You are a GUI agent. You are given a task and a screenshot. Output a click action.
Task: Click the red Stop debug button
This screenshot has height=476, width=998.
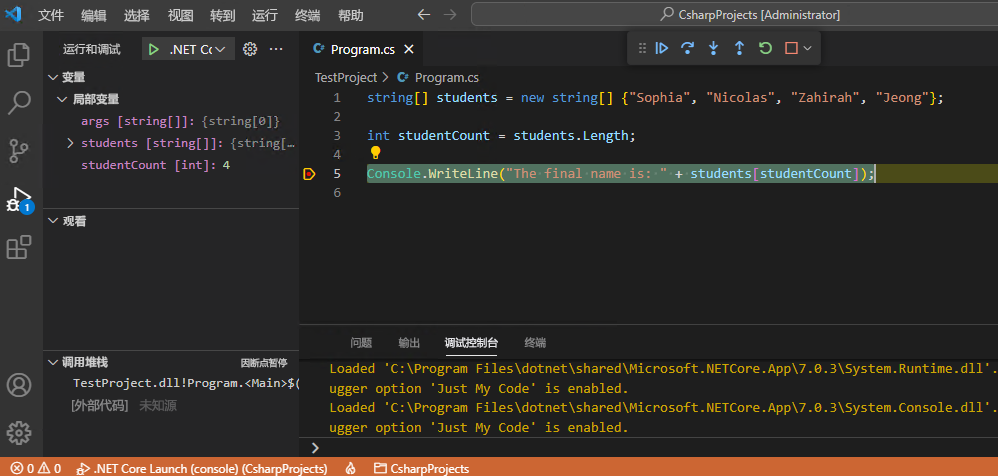[x=791, y=48]
